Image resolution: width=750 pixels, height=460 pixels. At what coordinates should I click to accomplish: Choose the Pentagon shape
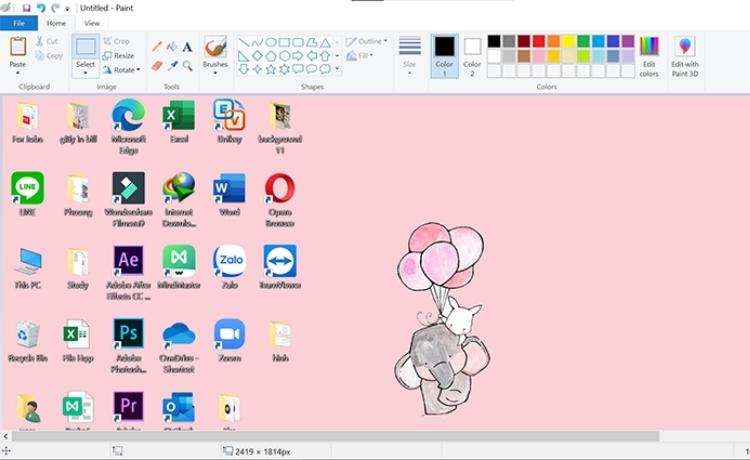click(x=271, y=56)
